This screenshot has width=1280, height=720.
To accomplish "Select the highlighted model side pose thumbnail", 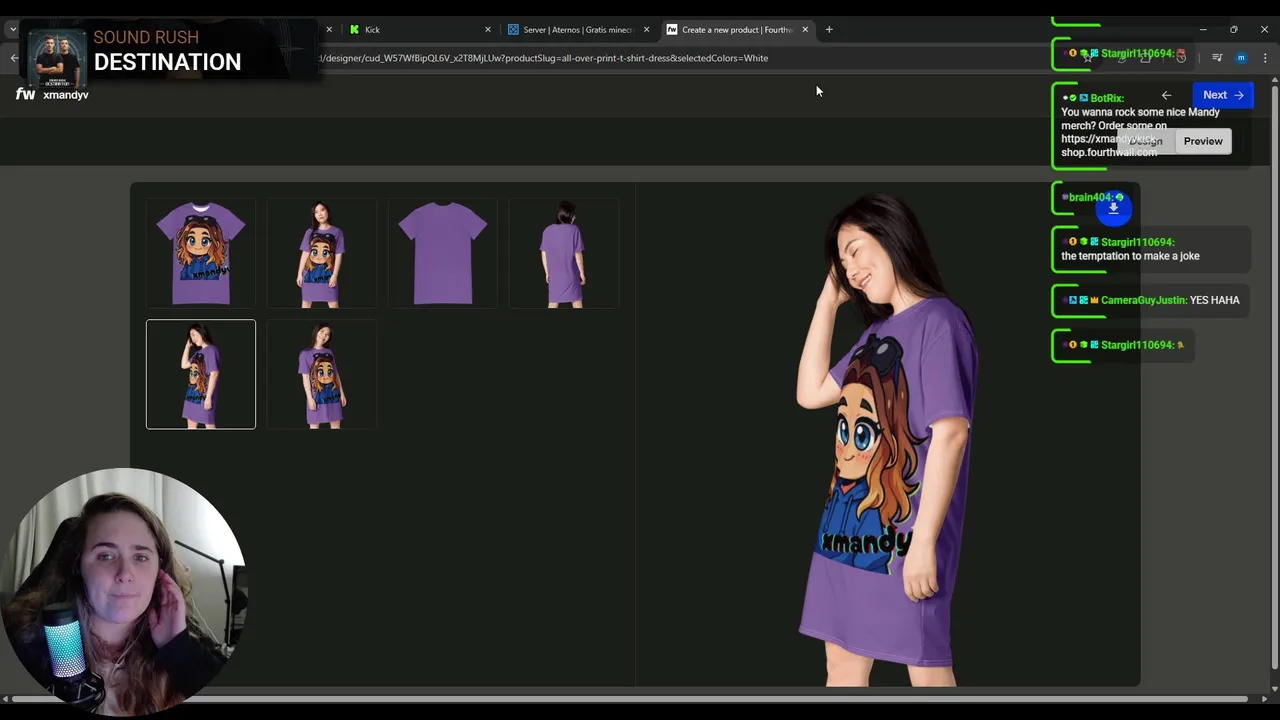I will coord(201,374).
